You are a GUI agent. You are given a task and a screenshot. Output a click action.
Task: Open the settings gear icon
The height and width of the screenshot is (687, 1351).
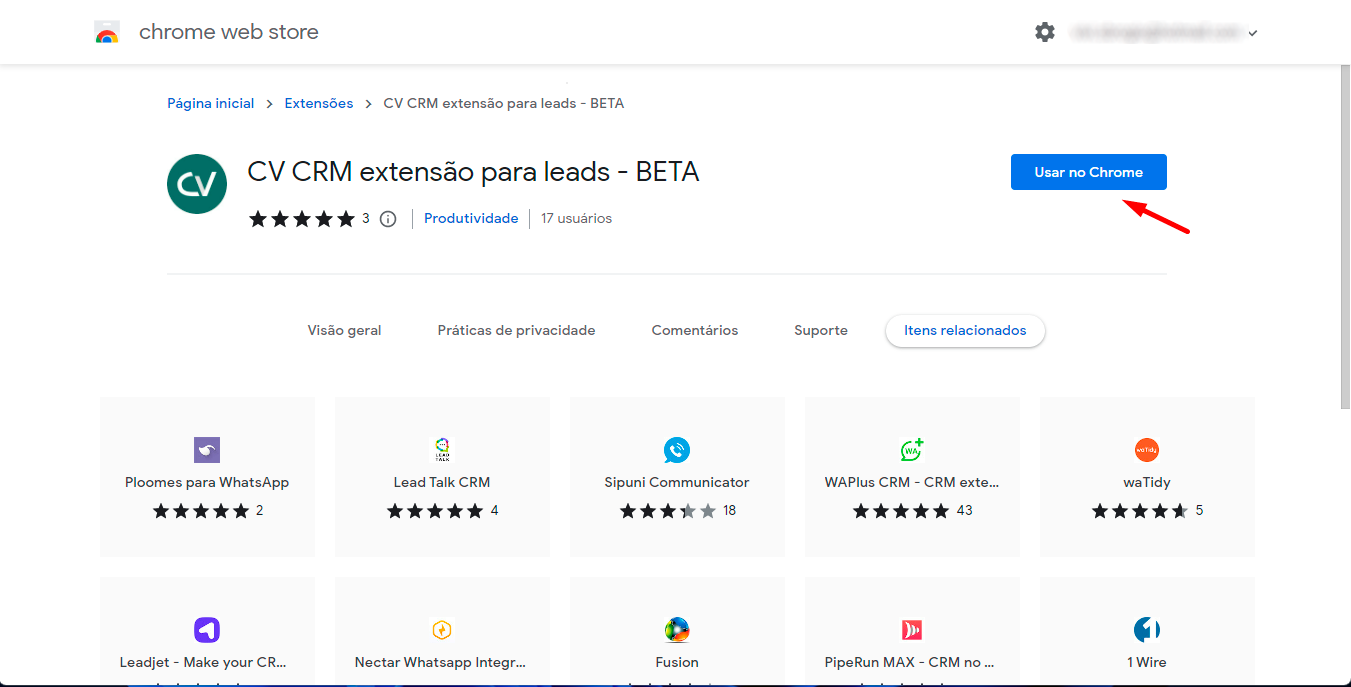pos(1045,32)
